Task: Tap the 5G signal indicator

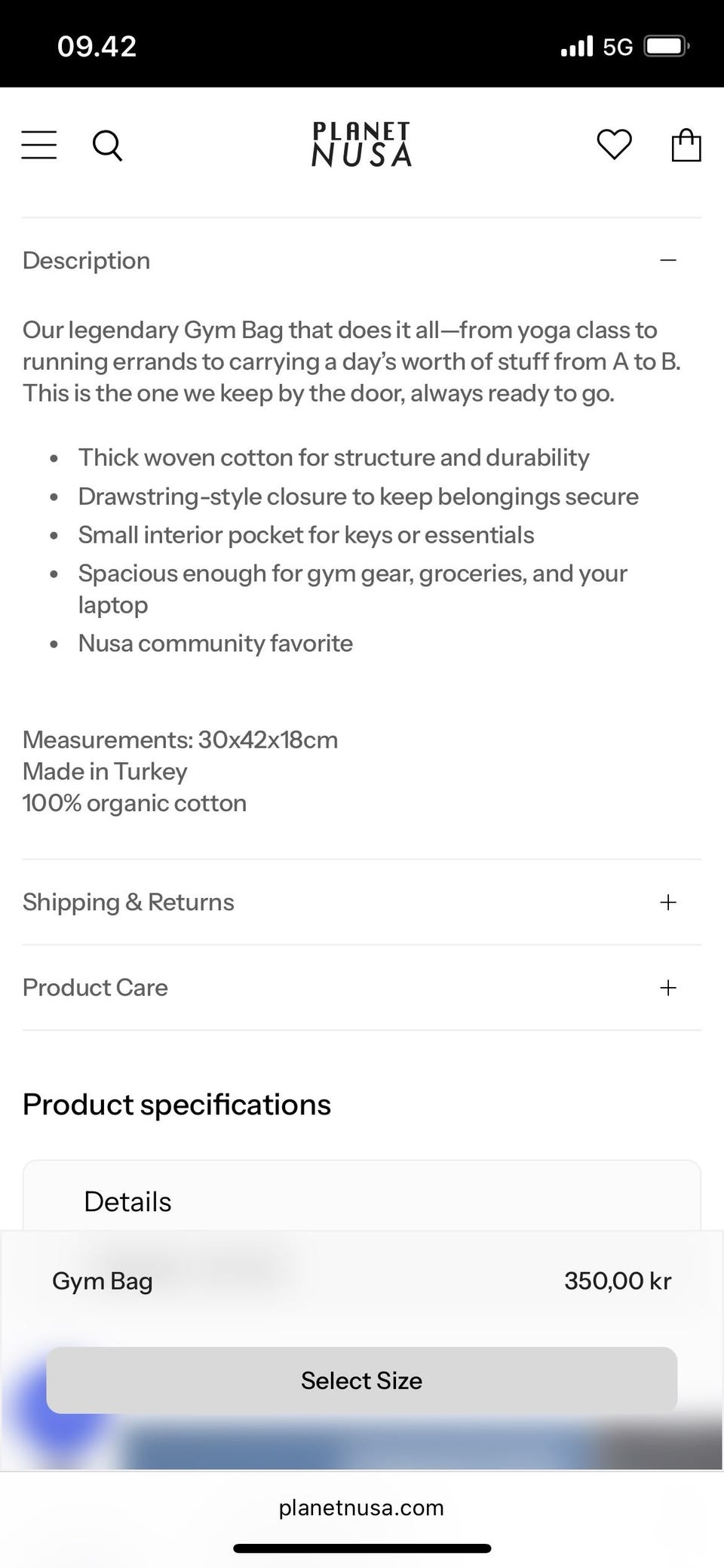Action: click(618, 47)
